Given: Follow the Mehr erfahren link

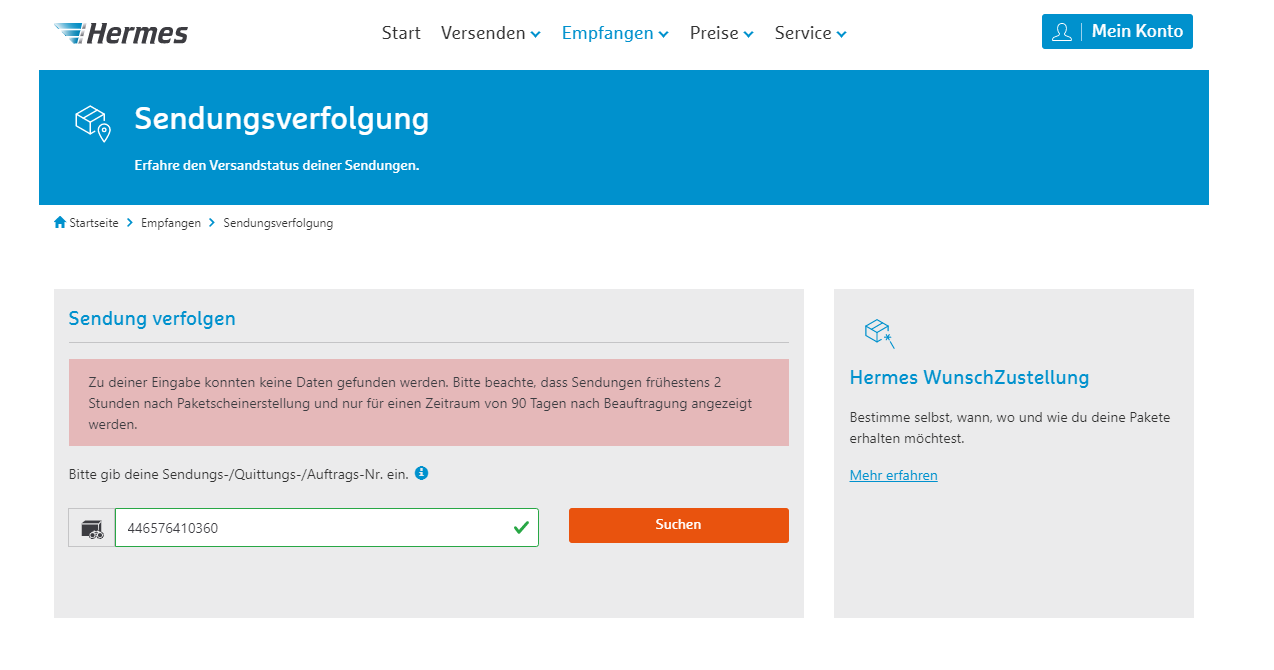Looking at the screenshot, I should [x=893, y=475].
